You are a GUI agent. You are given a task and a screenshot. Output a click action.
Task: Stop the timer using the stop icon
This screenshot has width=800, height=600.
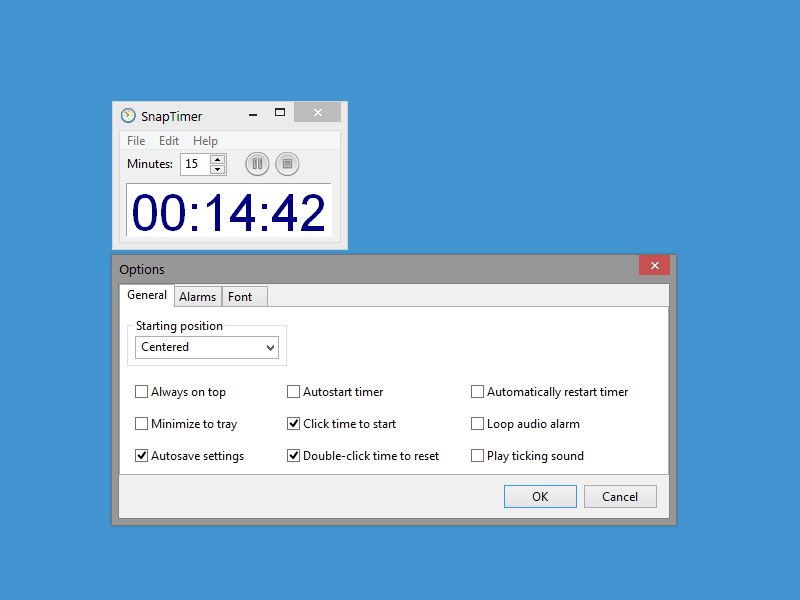click(287, 163)
